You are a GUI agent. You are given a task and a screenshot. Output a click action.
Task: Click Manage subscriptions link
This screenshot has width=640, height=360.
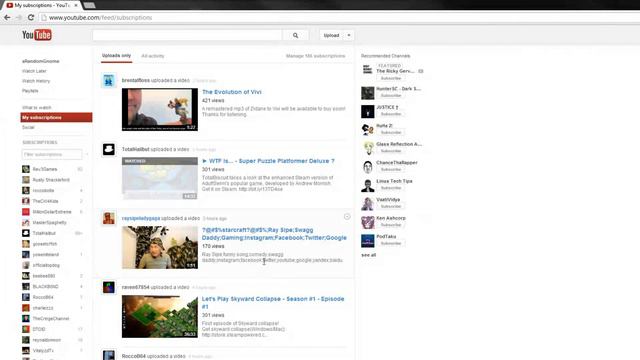316,56
